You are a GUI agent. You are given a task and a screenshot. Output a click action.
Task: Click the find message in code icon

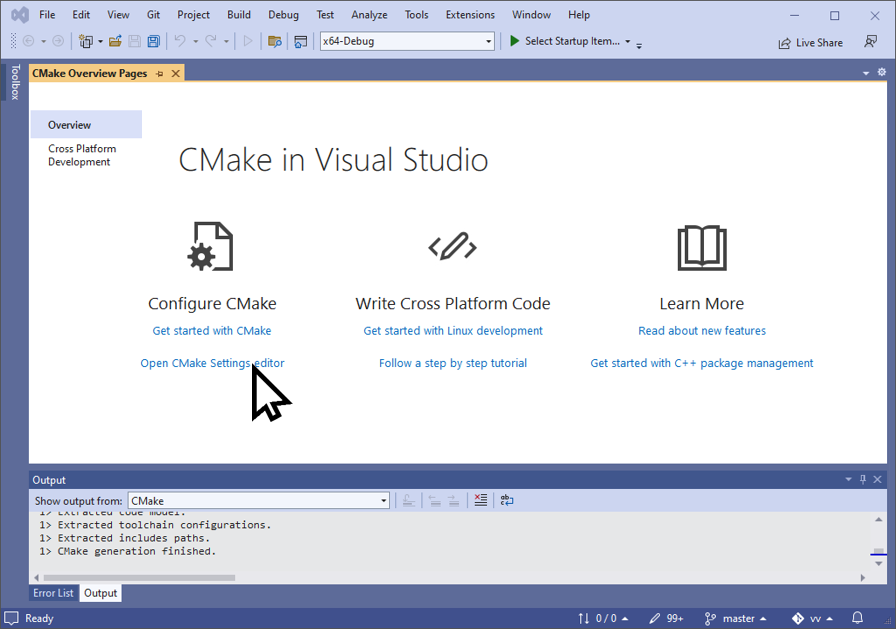pos(409,500)
